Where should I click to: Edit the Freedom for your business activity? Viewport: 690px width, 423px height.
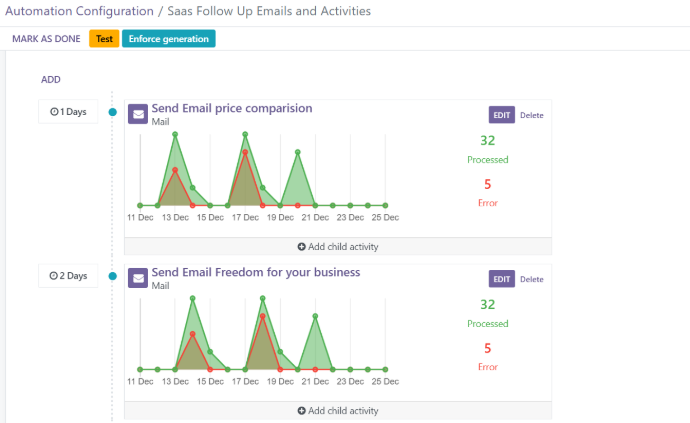pyautogui.click(x=502, y=279)
